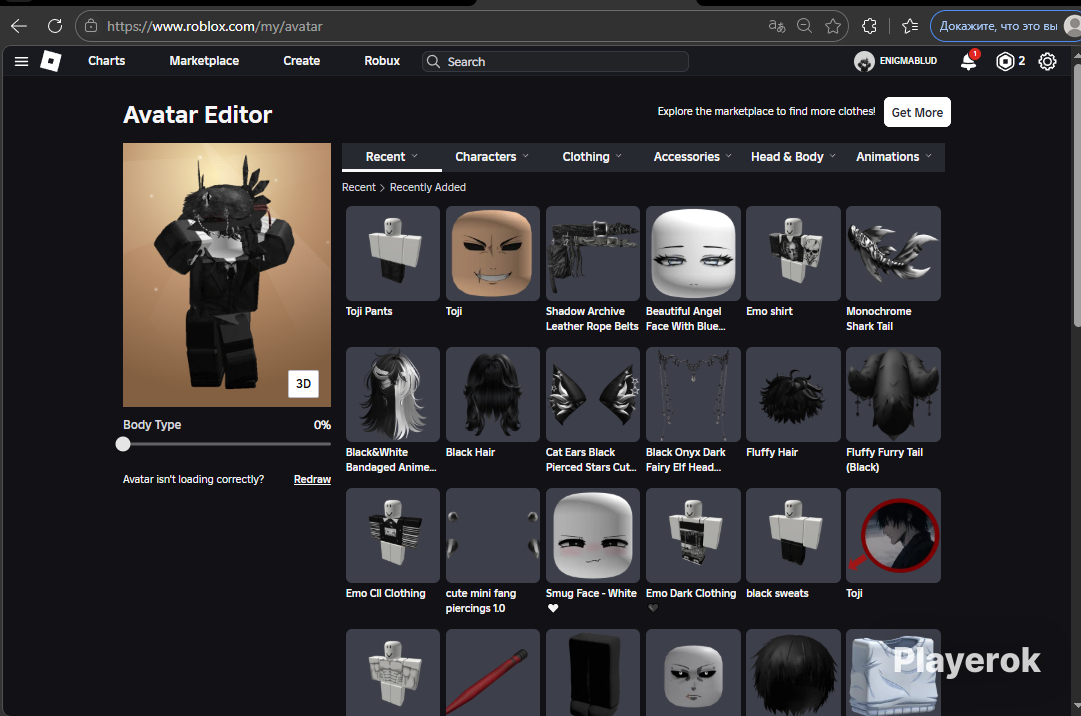1081x716 pixels.
Task: Expand the Clothing category dropdown
Action: point(592,157)
